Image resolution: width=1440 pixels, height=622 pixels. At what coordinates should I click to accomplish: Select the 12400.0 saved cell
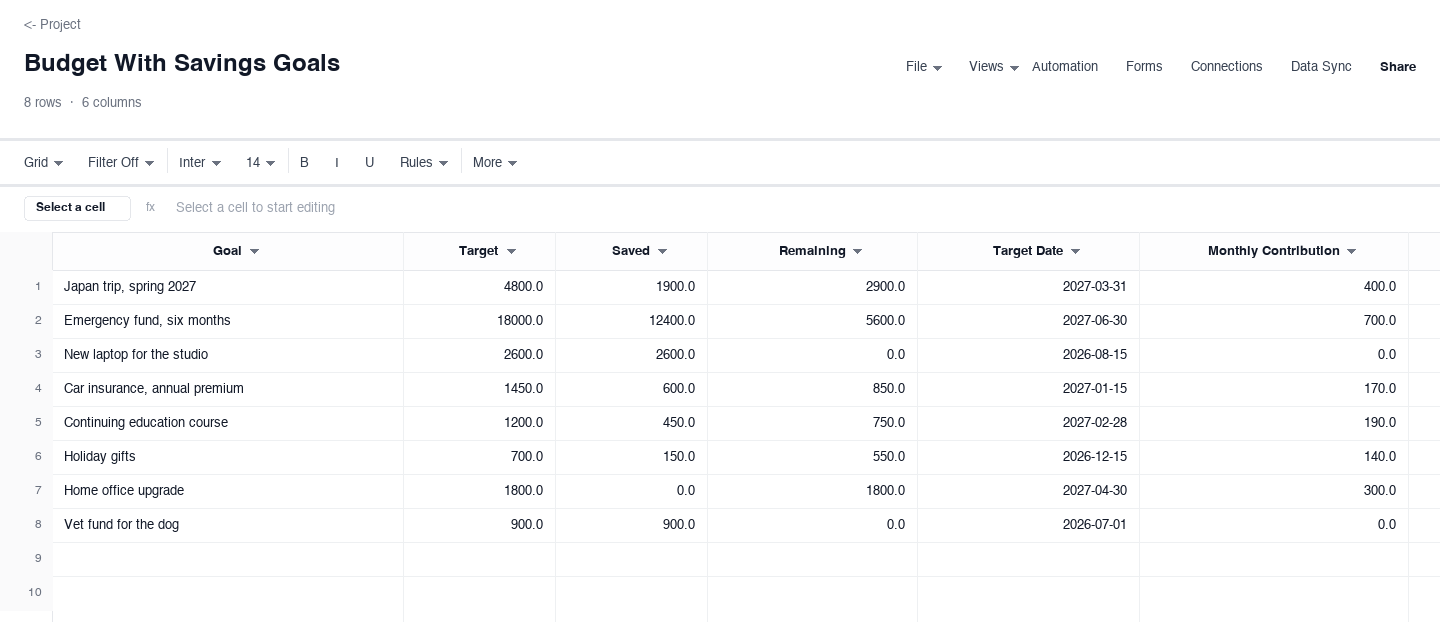(632, 321)
